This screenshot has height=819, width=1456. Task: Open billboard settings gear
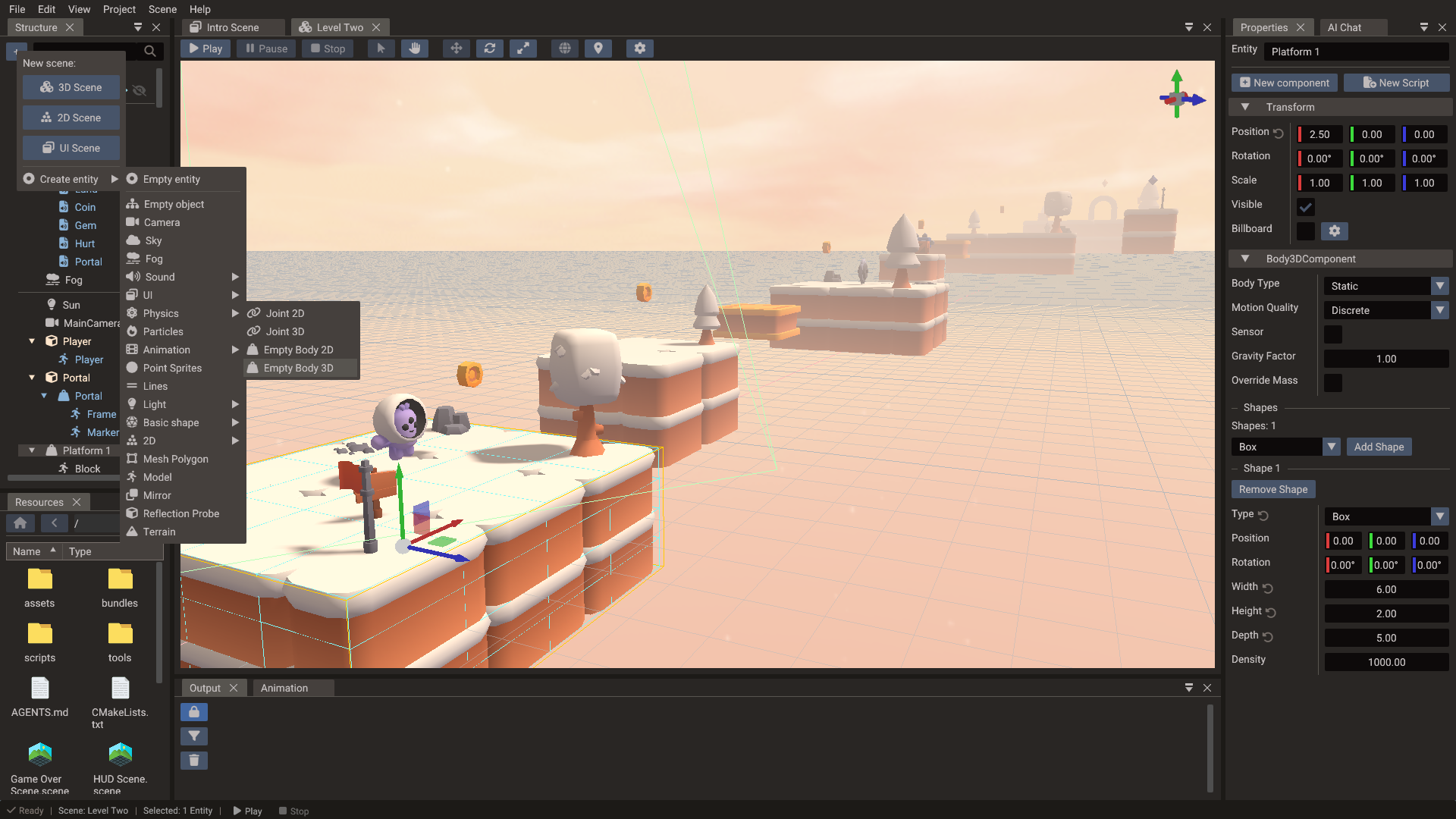(1335, 231)
